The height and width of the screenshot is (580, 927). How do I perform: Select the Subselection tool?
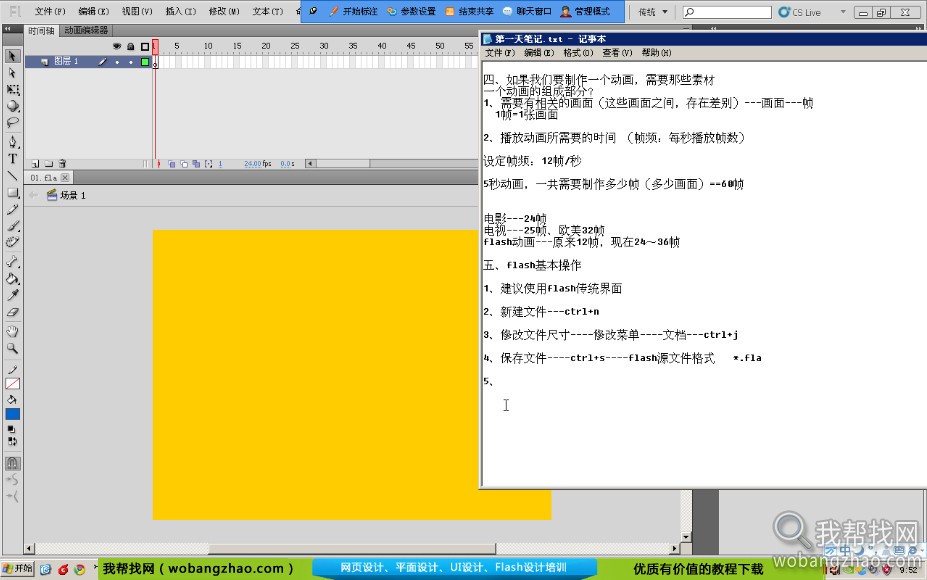click(x=12, y=73)
